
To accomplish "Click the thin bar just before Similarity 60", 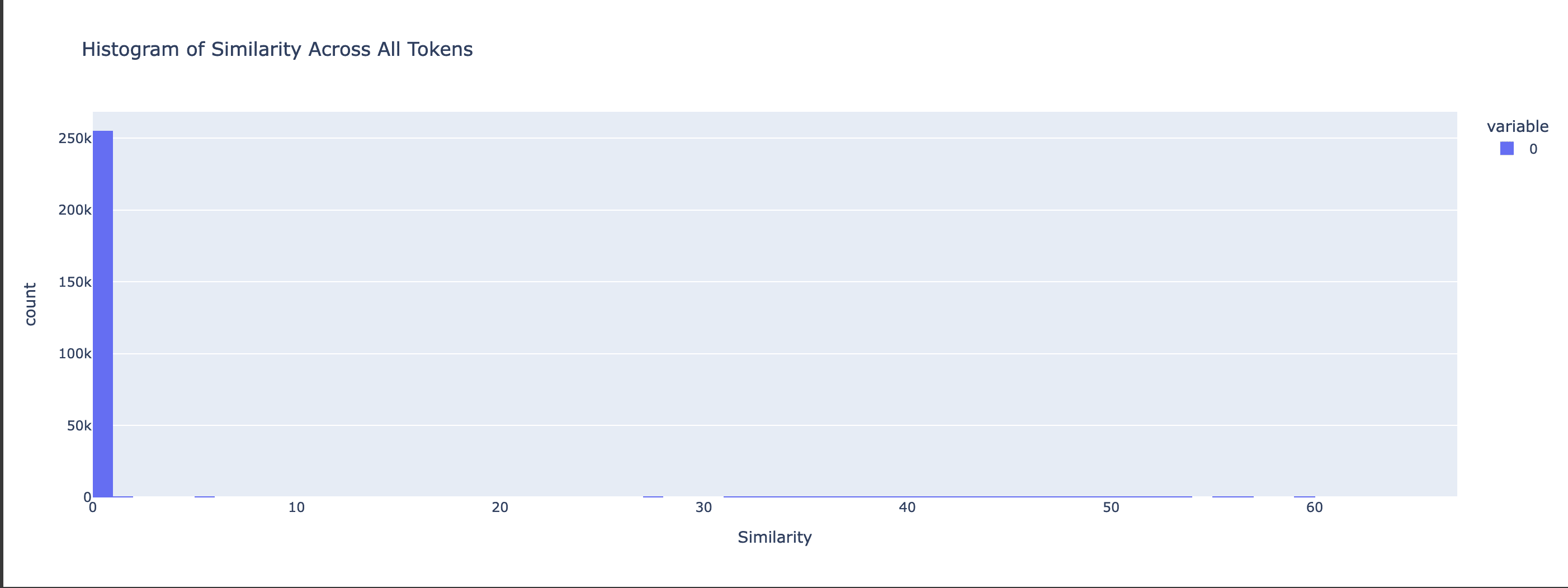I will (x=1305, y=497).
